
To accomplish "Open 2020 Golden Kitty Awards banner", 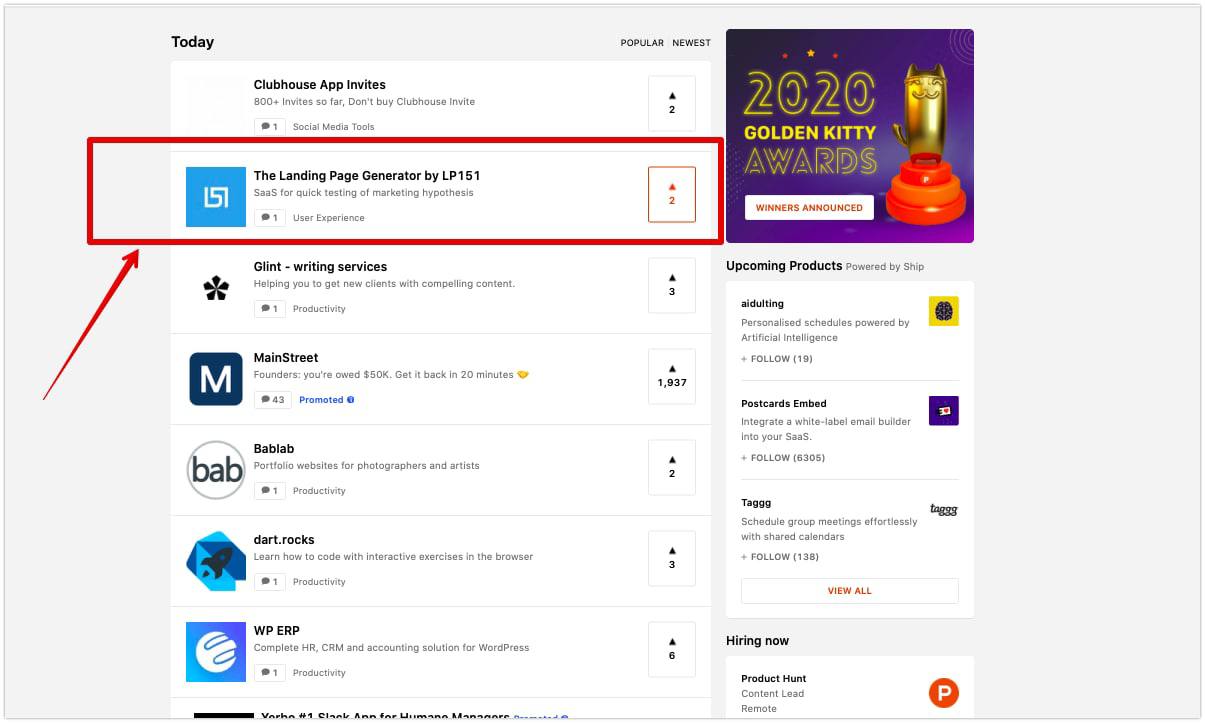I will point(850,136).
